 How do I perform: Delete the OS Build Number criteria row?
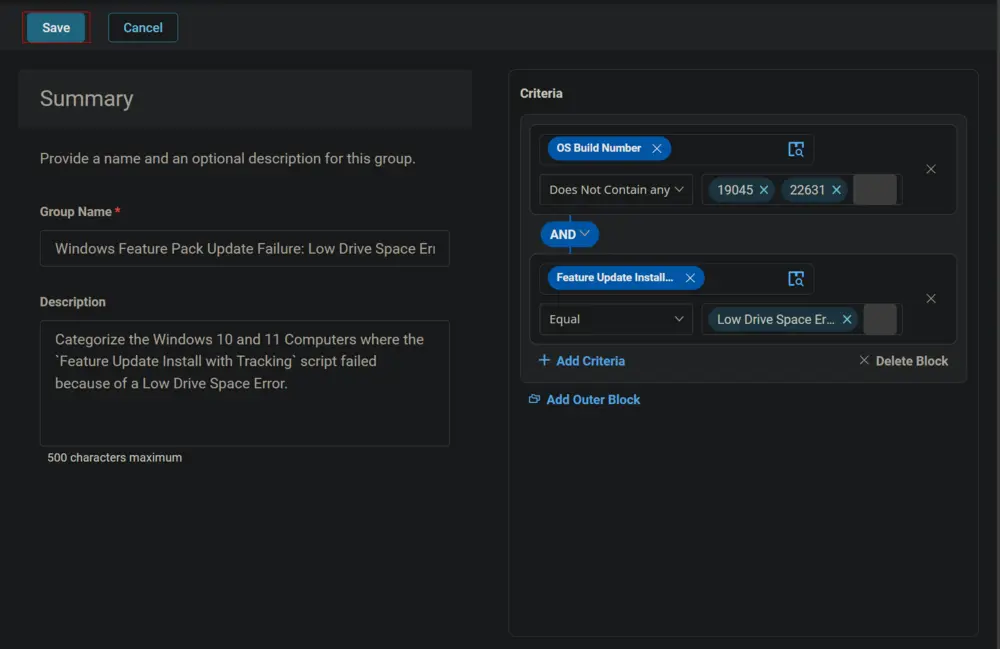coord(930,169)
